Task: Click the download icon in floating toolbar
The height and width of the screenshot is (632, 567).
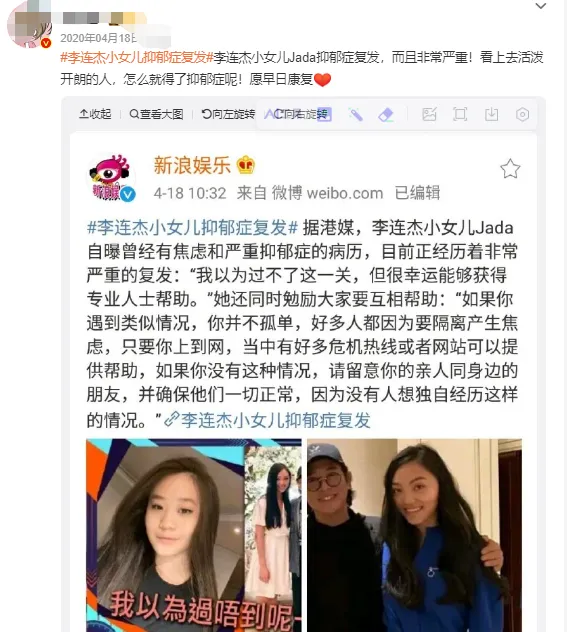Action: 491,114
